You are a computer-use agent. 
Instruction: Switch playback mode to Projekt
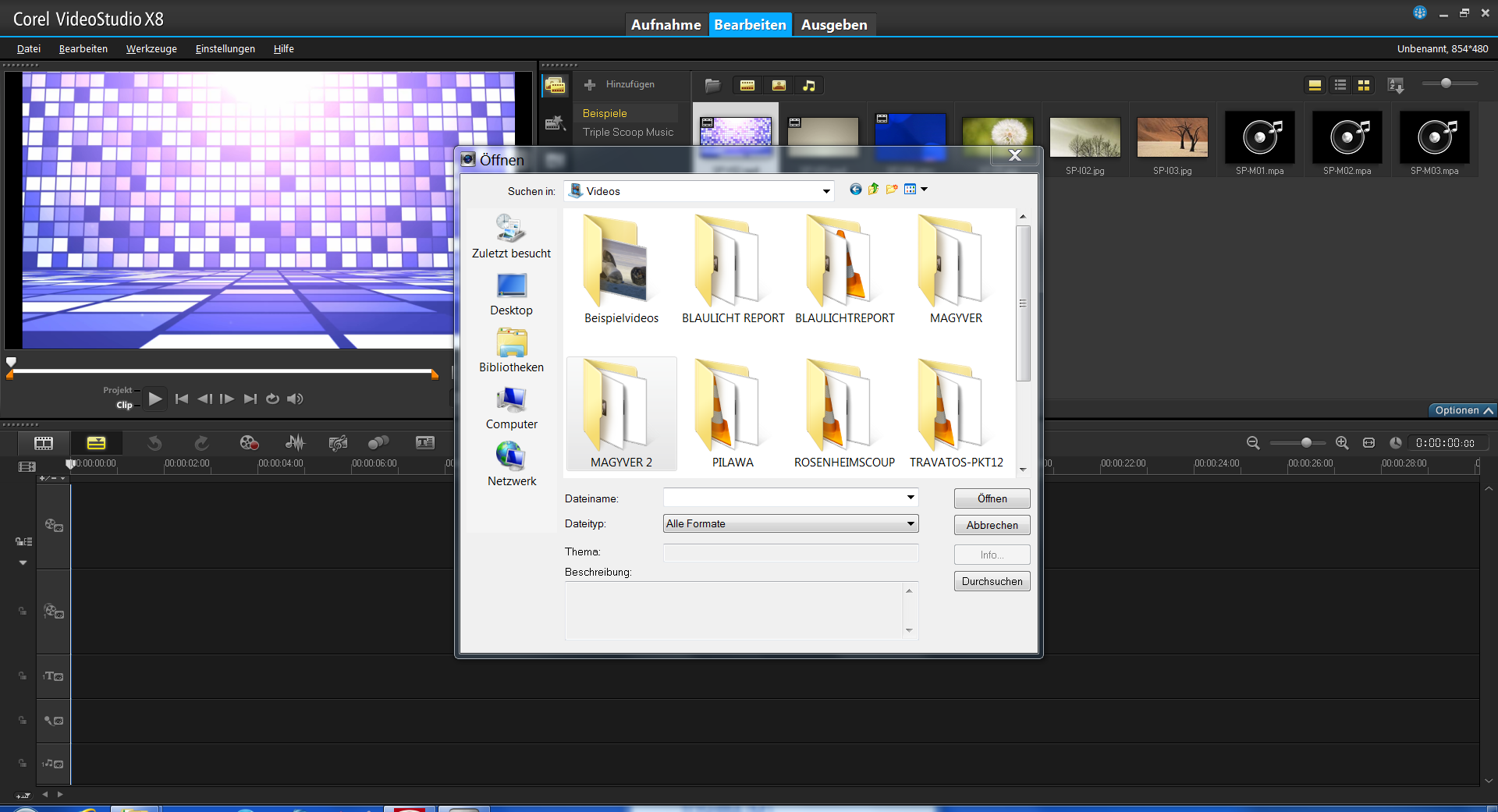coord(118,390)
